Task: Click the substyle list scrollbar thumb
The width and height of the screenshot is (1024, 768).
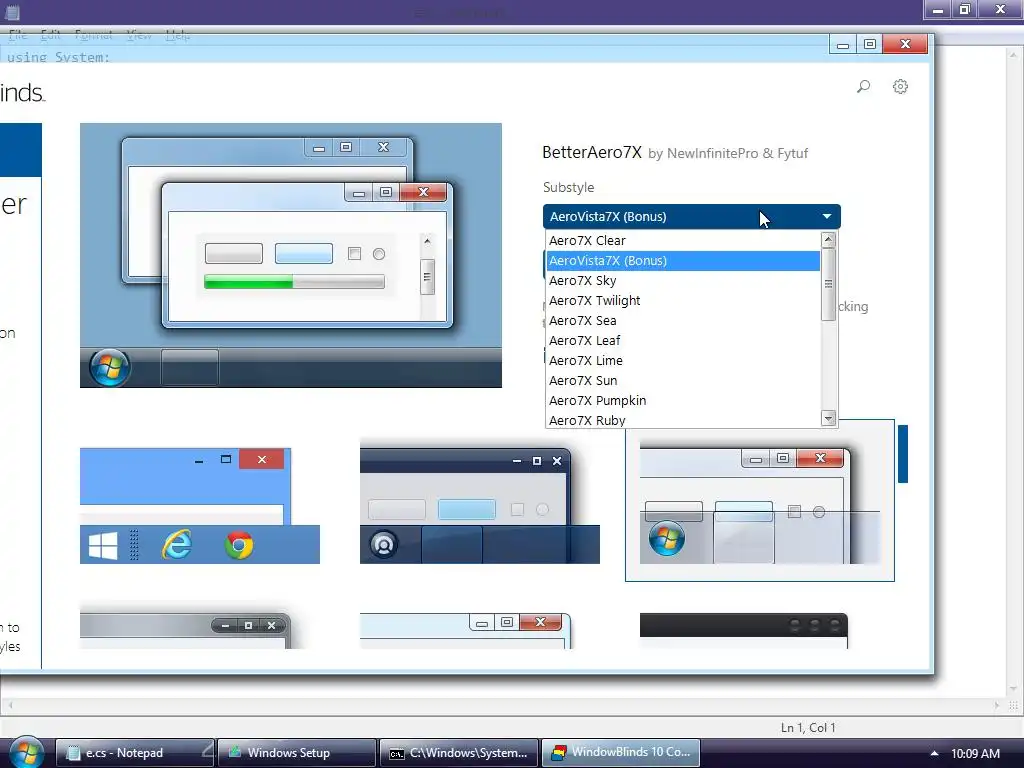Action: (828, 284)
